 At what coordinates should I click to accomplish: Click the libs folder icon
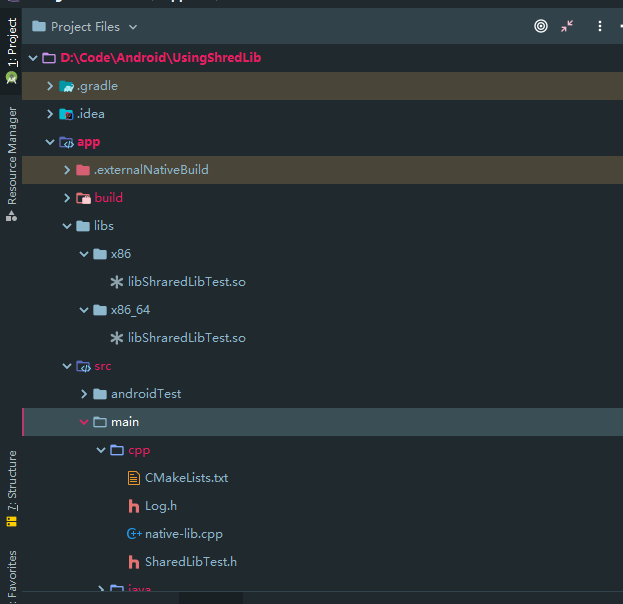pos(83,226)
